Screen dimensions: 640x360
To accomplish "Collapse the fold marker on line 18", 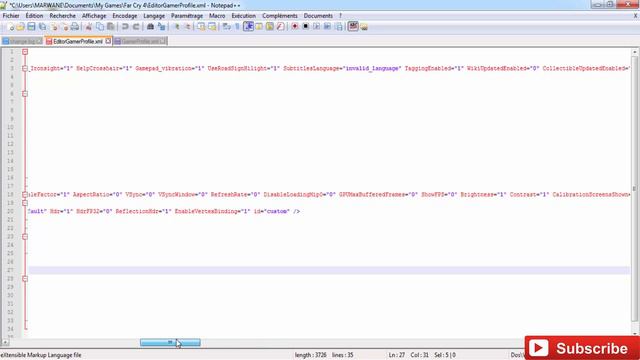I will 25,195.
